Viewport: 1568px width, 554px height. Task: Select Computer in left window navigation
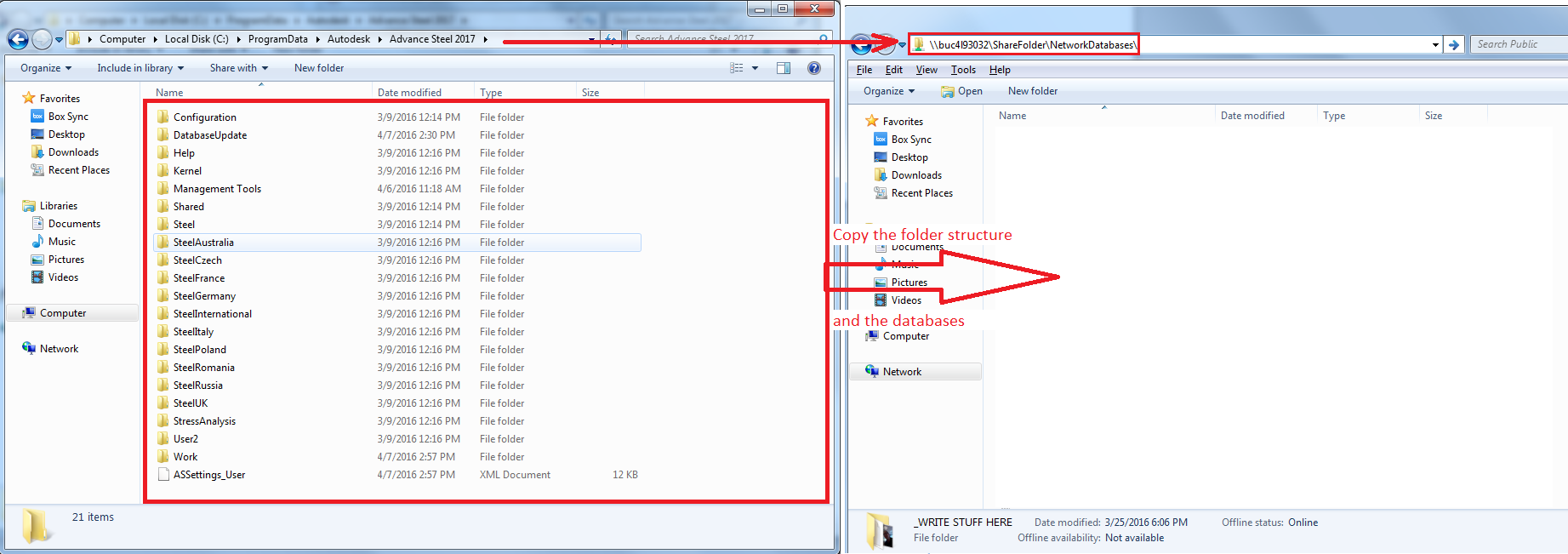pos(63,313)
